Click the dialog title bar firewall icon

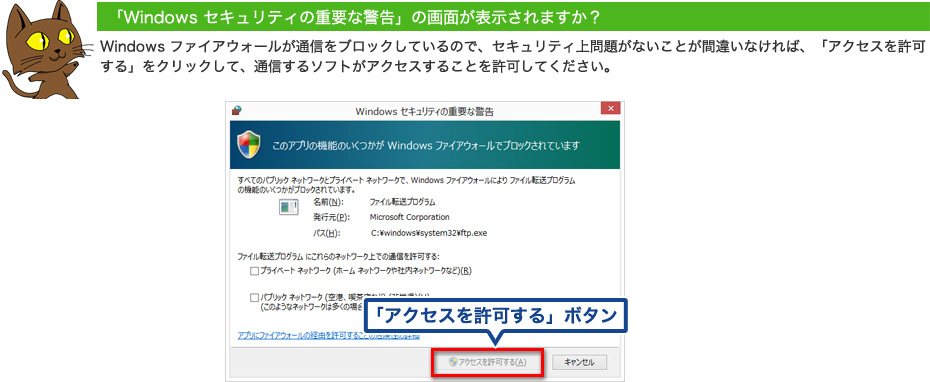238,110
